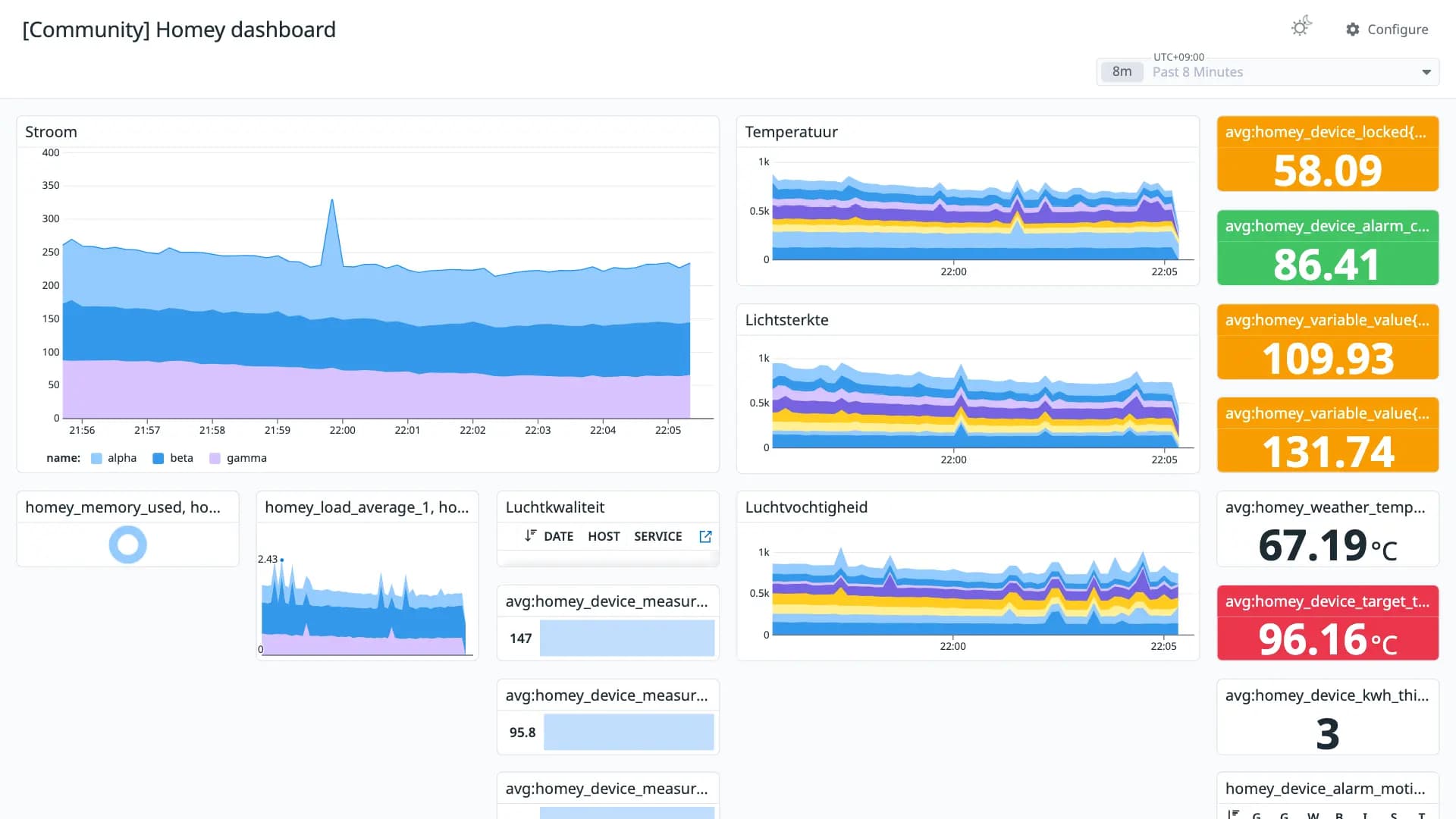The width and height of the screenshot is (1456, 819).
Task: Click the Temperatuur widget title
Action: [x=791, y=132]
